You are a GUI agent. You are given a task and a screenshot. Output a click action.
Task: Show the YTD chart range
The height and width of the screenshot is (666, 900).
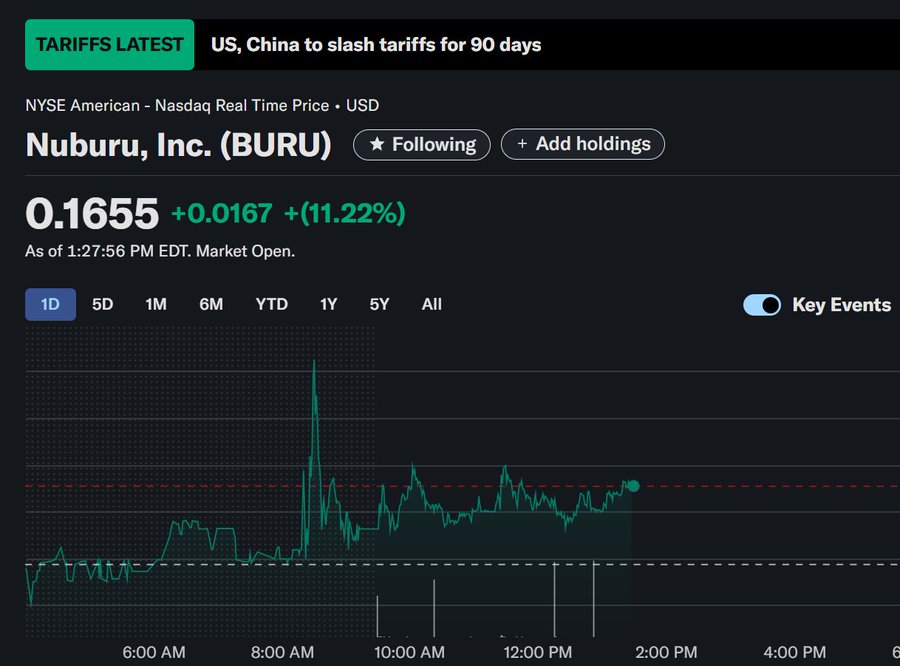coord(271,304)
